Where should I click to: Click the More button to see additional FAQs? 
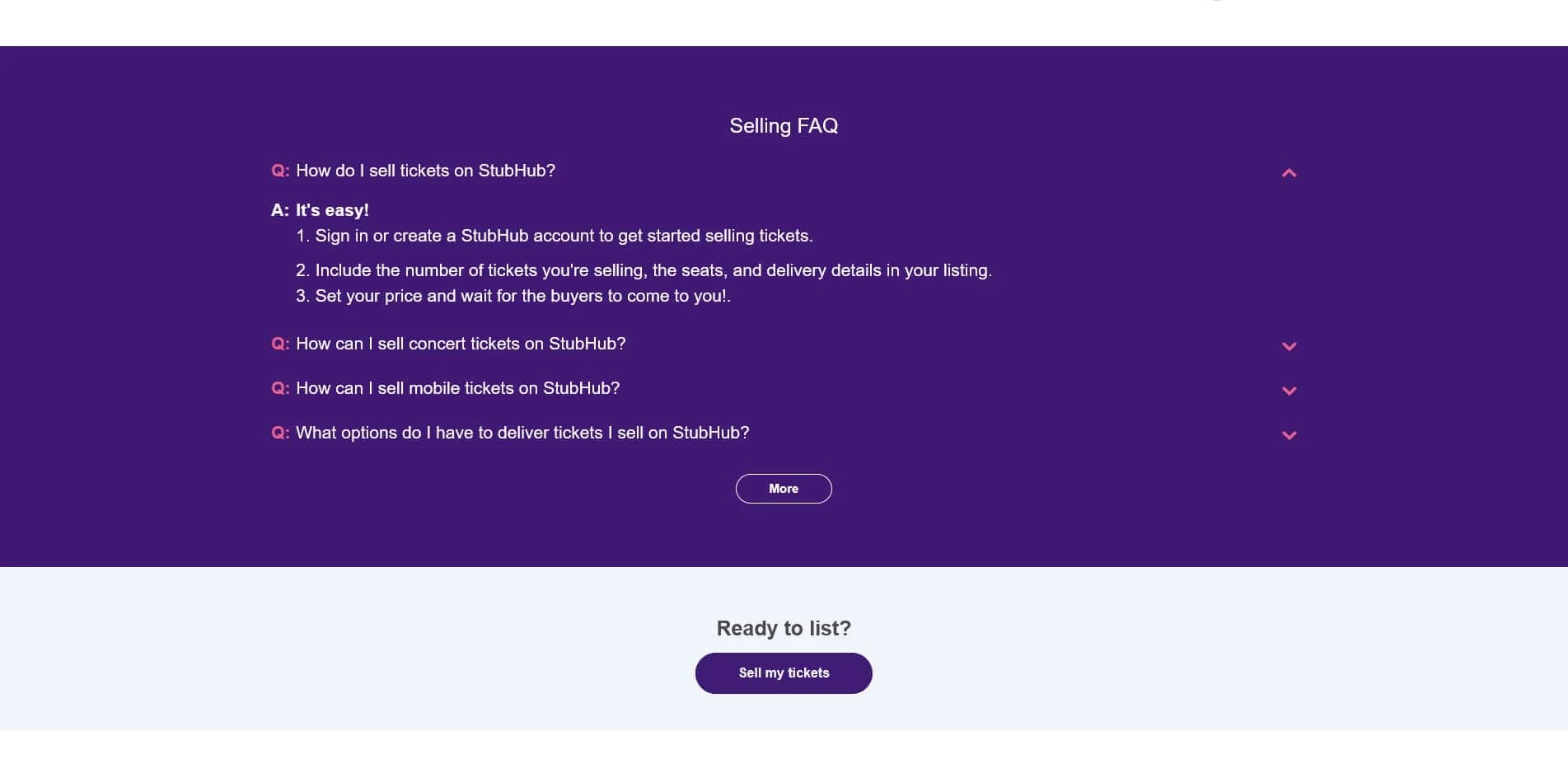click(x=783, y=488)
